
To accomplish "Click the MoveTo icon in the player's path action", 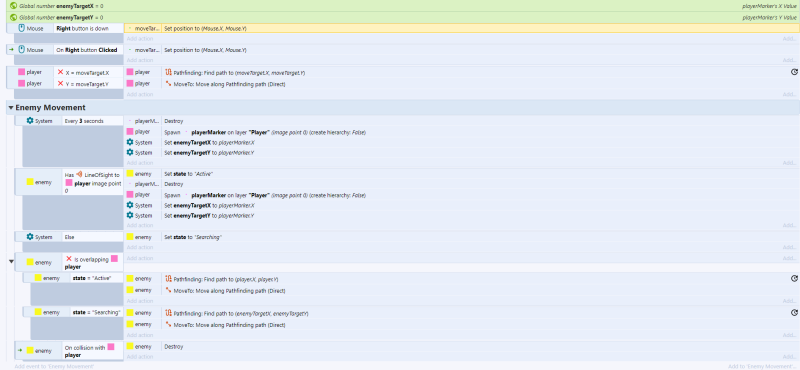I will [x=168, y=84].
